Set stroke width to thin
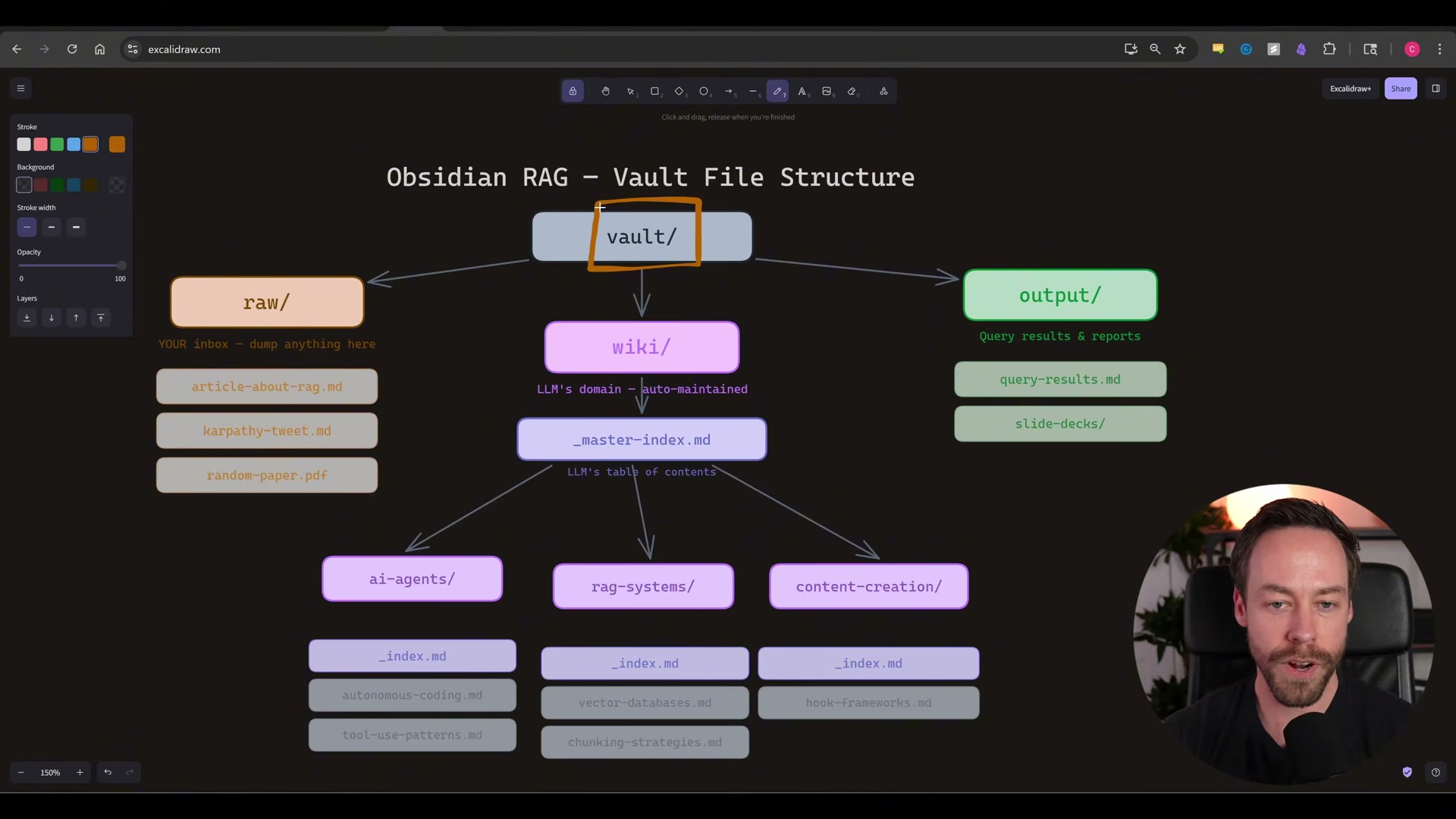The width and height of the screenshot is (1456, 819). click(27, 227)
